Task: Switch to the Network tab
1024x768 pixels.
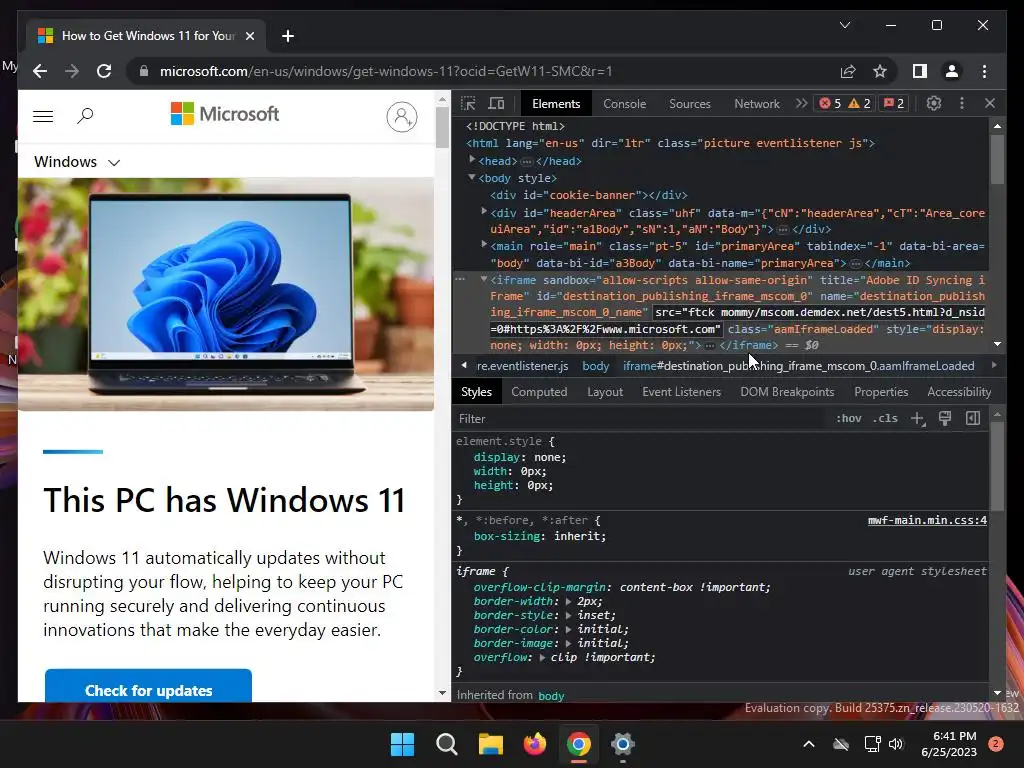Action: [757, 103]
